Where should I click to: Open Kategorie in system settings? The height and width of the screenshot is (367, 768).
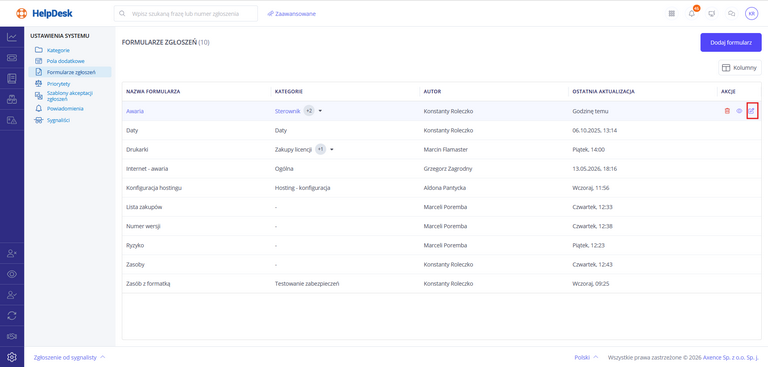coord(58,50)
